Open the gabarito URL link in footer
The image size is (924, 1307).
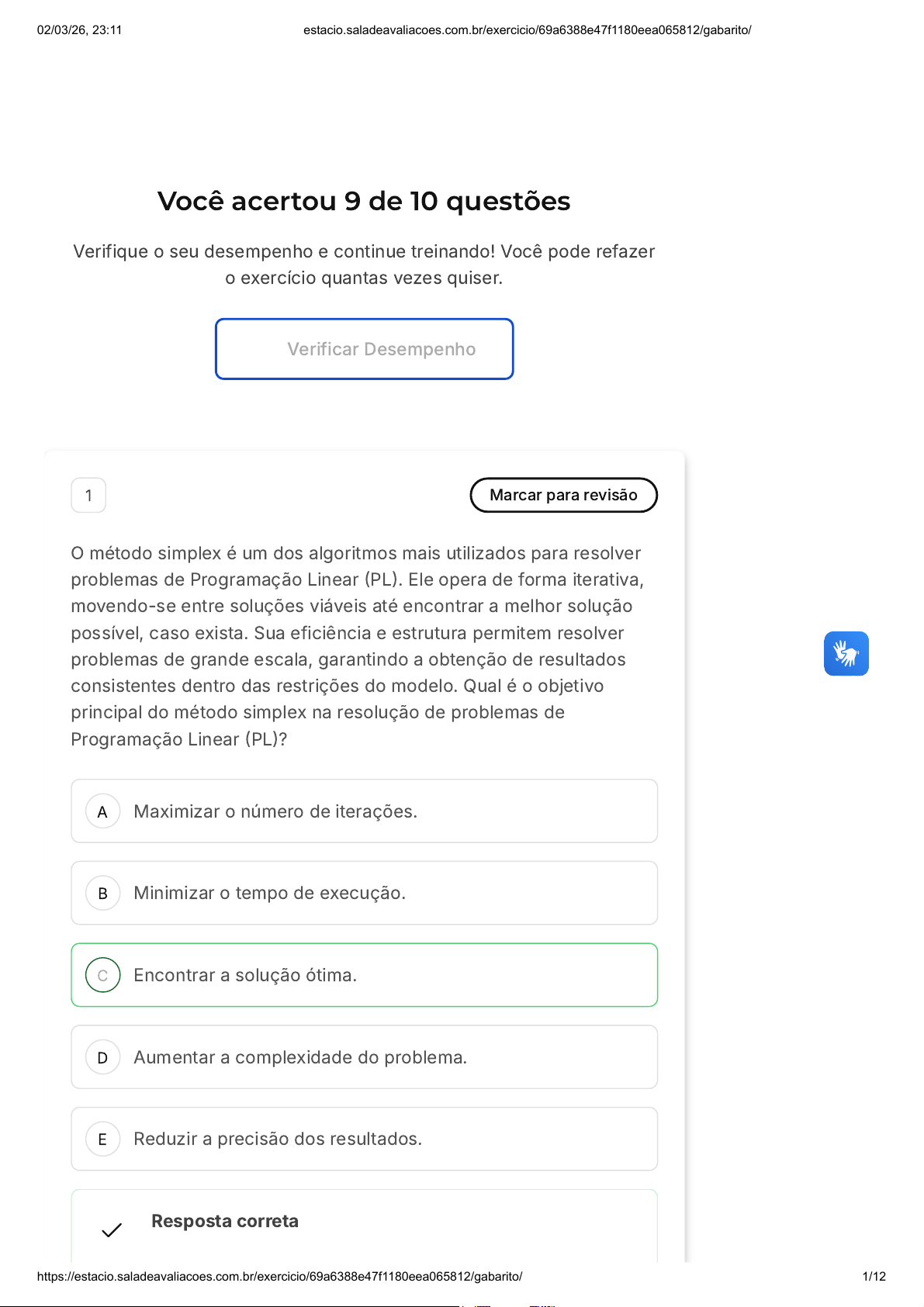pyautogui.click(x=279, y=1276)
